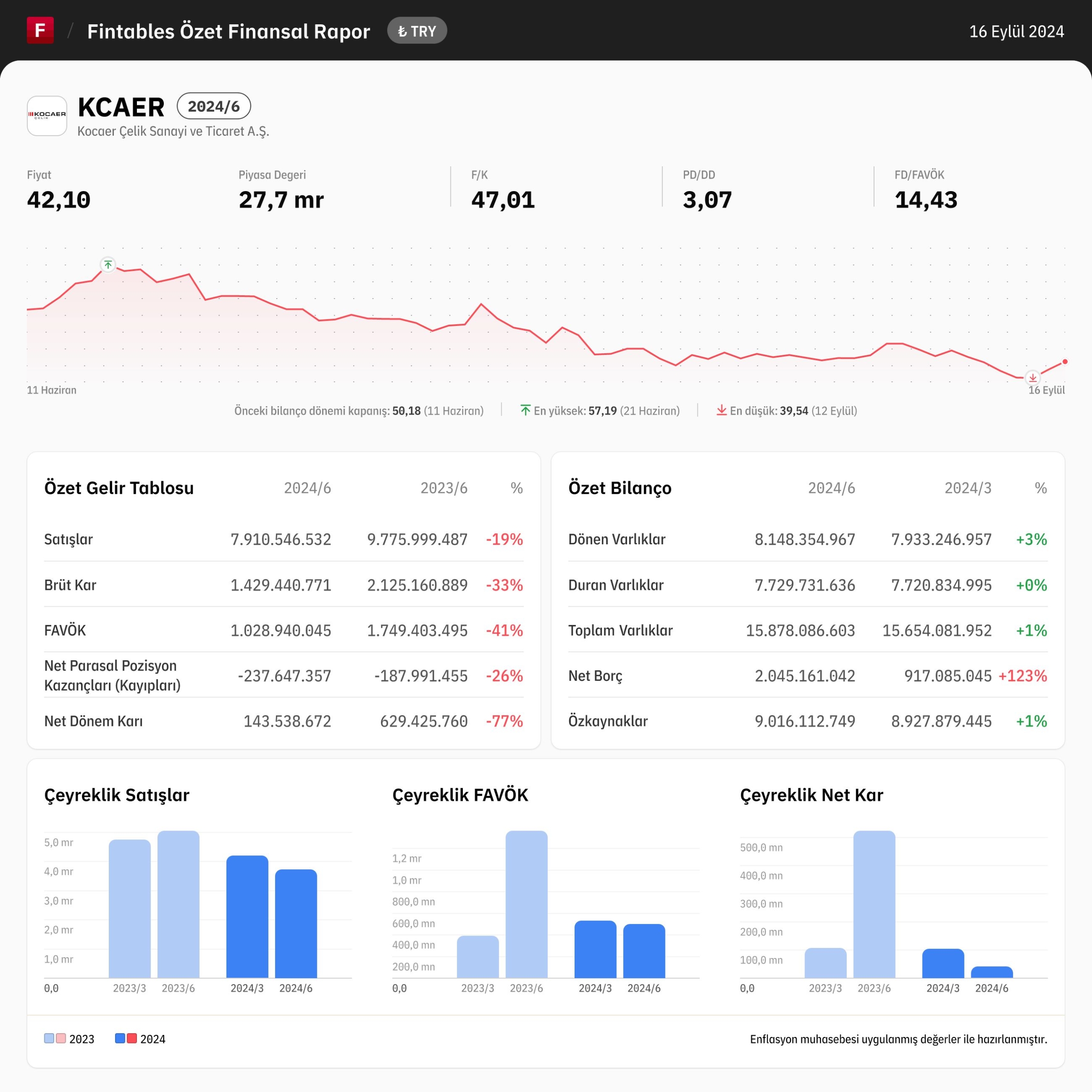Image resolution: width=1092 pixels, height=1092 pixels.
Task: Click the red 2024 legend swatch
Action: tap(132, 1038)
